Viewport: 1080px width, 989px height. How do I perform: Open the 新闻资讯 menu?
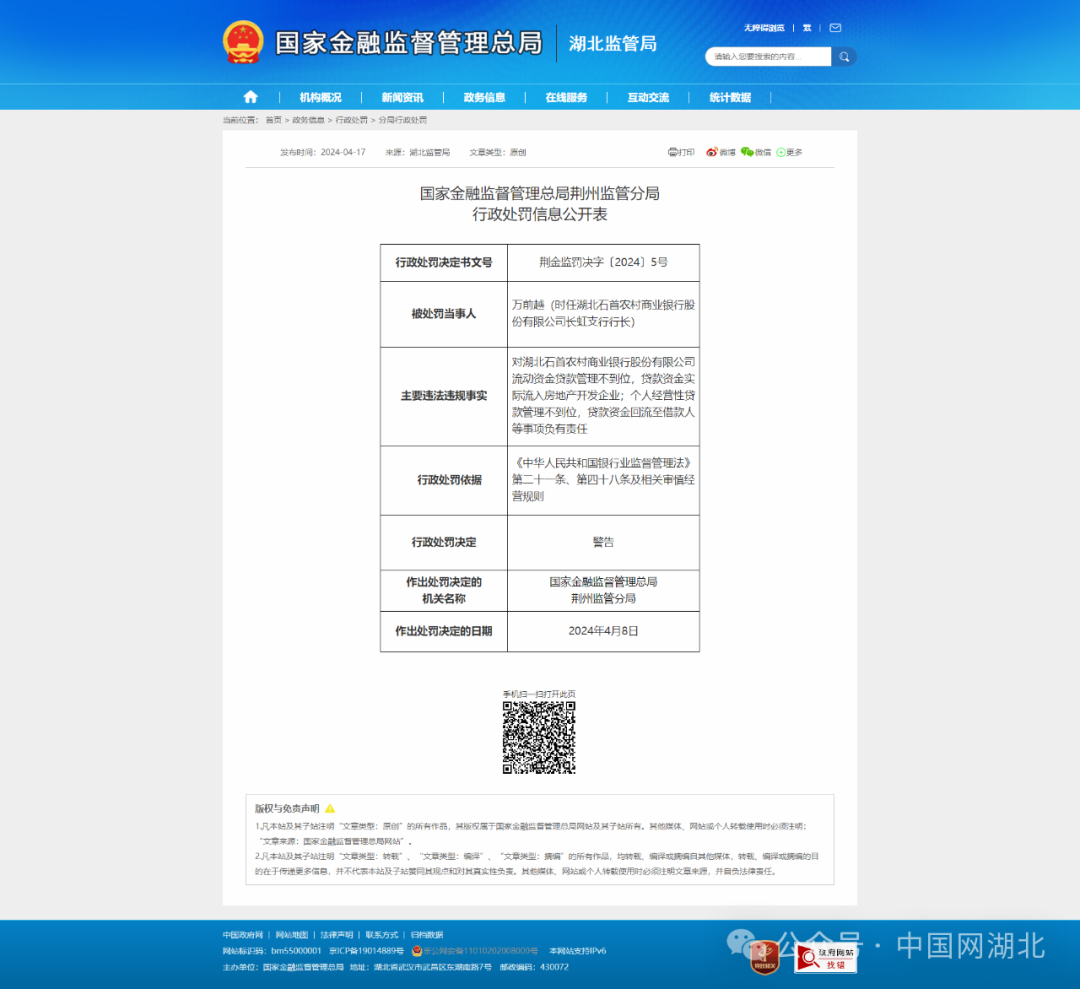click(x=402, y=97)
